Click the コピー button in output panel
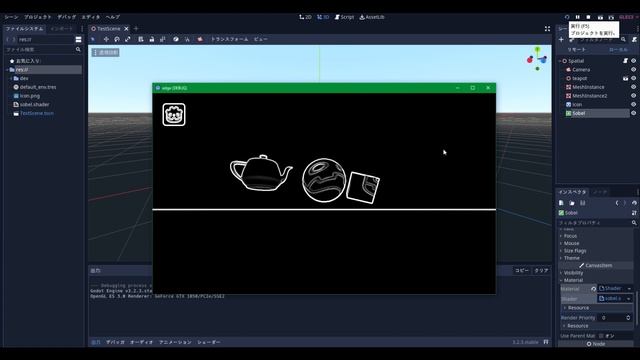This screenshot has width=640, height=360. pos(522,271)
